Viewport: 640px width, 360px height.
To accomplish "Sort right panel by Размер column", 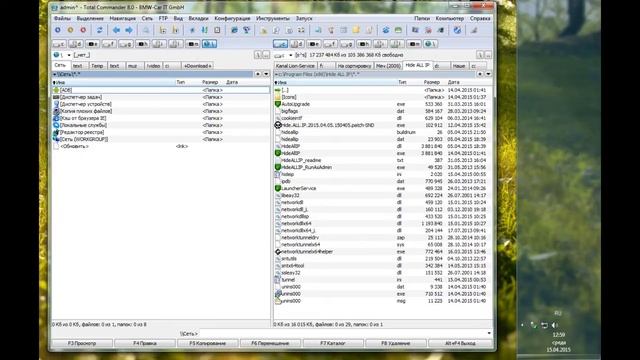I will (x=431, y=82).
